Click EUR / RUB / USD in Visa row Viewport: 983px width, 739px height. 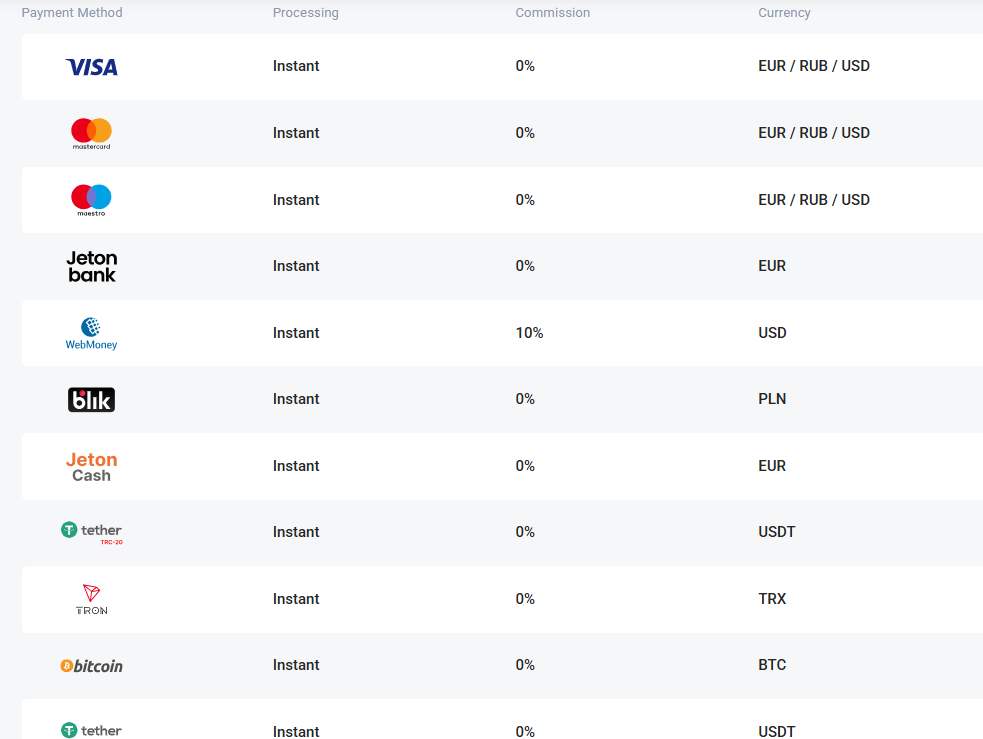click(813, 66)
